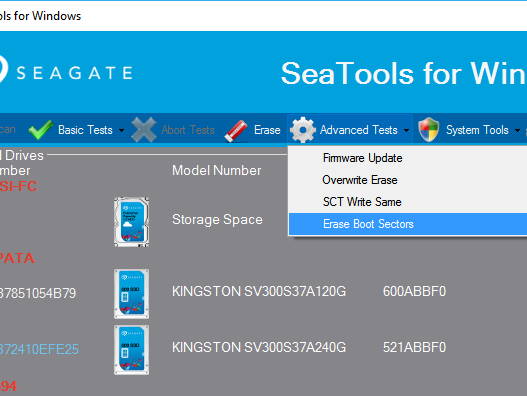527x396 pixels.
Task: Open the System Tools toolbar label
Action: point(477,130)
